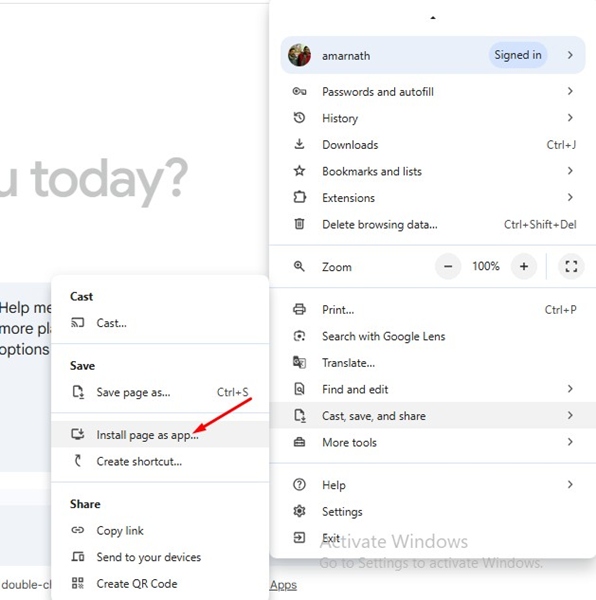Click the Exit icon
This screenshot has height=600, width=596.
click(x=299, y=538)
